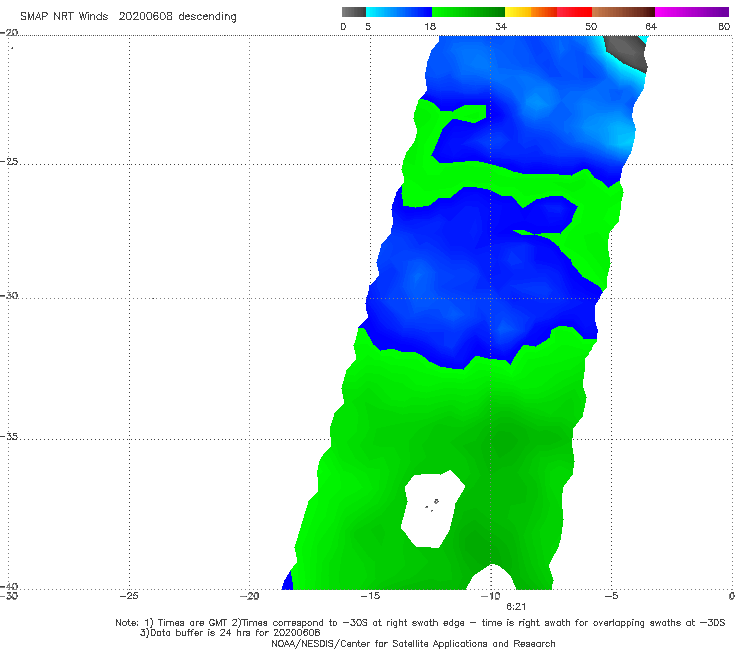The image size is (740, 650).
Task: Click the note line starting 'Note: 1) Times are GMT'
Action: (x=420, y=623)
